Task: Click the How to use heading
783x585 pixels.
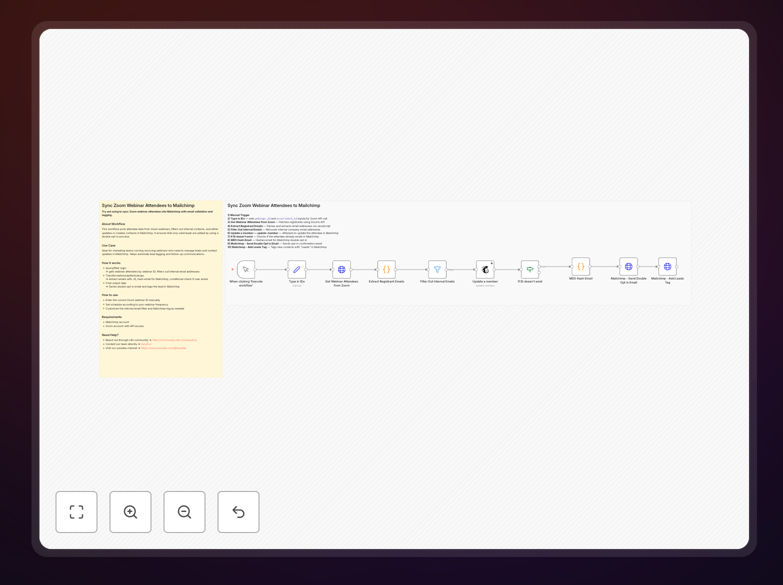Action: click(x=110, y=295)
